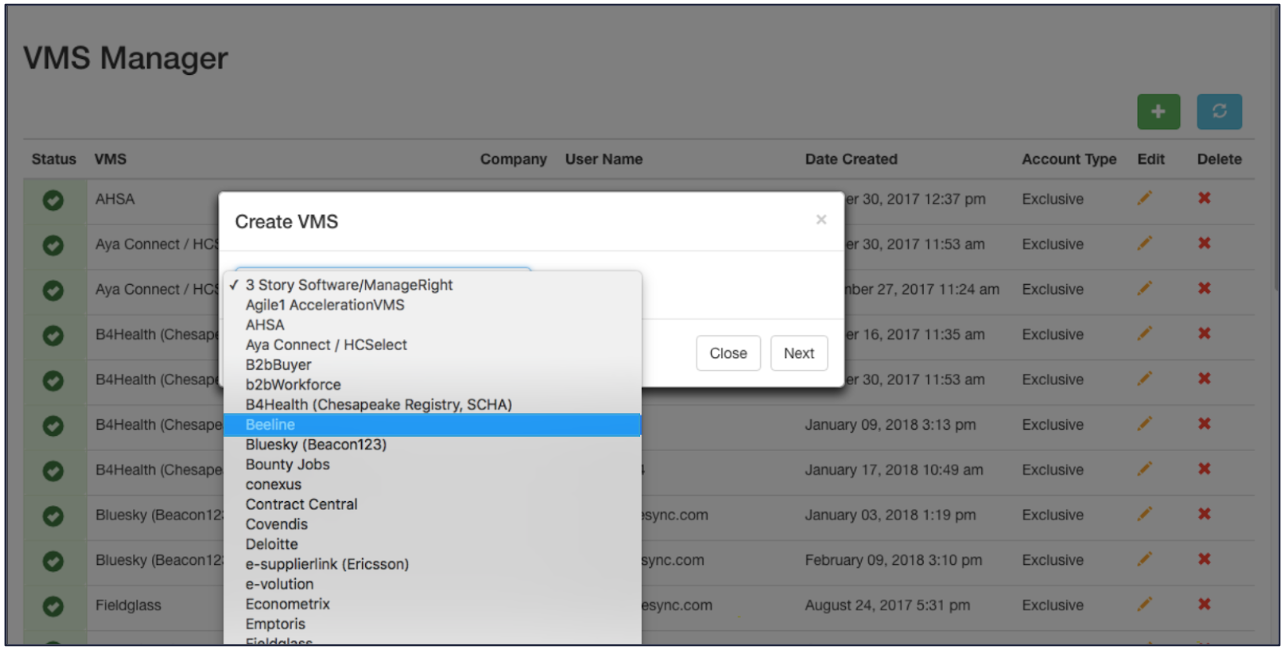Click status check on first Aya Connect row
The width and height of the screenshot is (1287, 652).
[x=53, y=245]
